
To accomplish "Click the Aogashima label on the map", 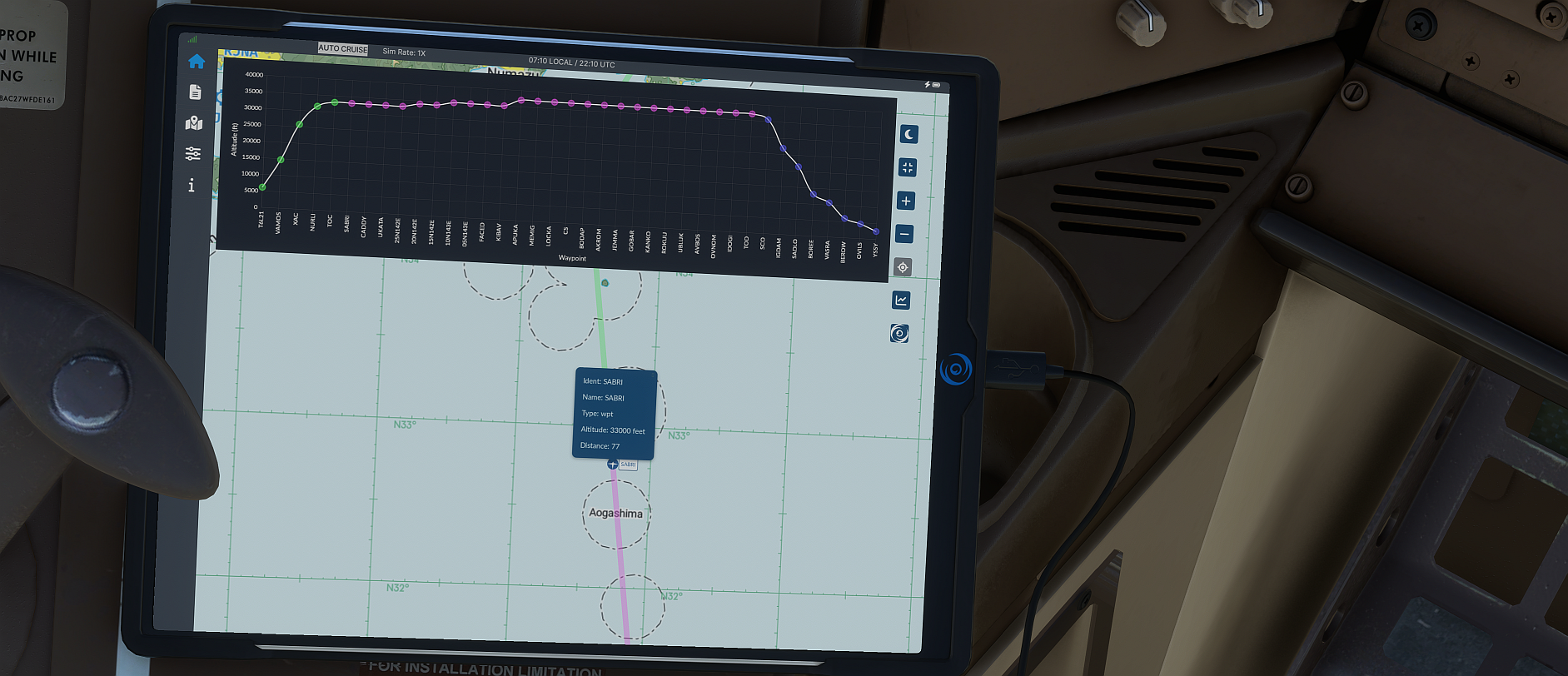I will click(615, 514).
